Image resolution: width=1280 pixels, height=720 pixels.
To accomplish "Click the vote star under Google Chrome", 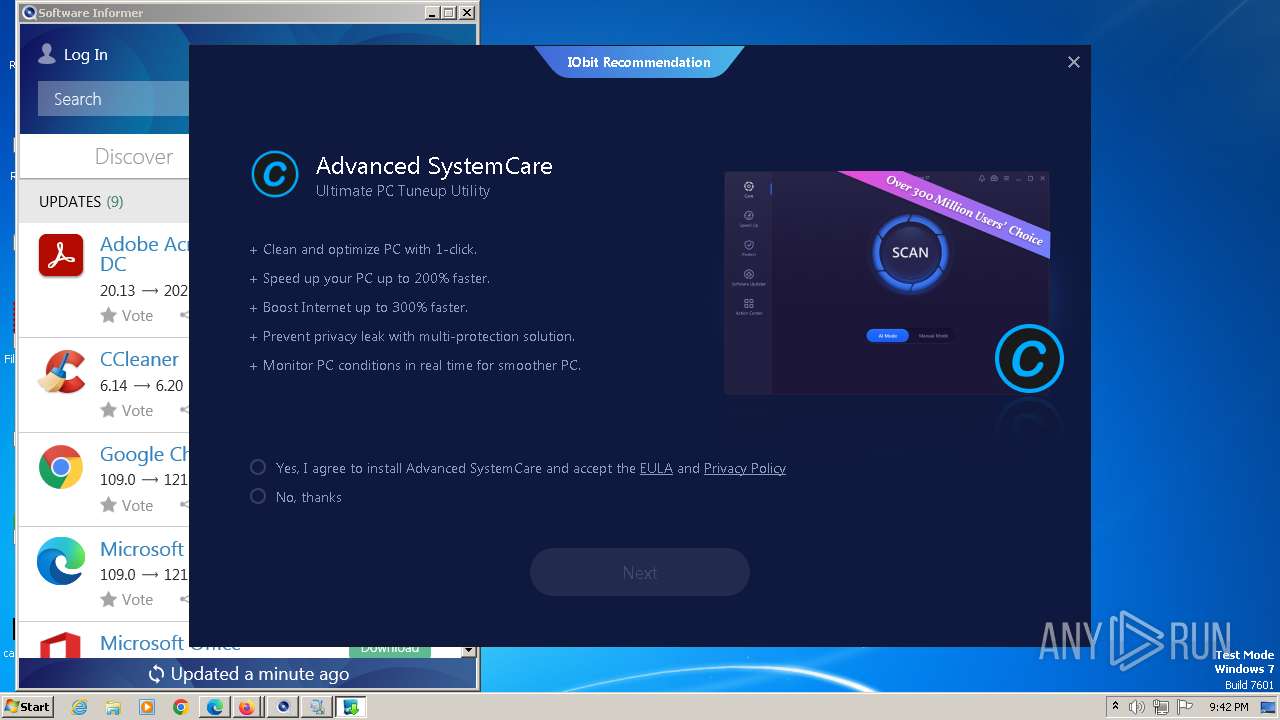I will coord(109,505).
